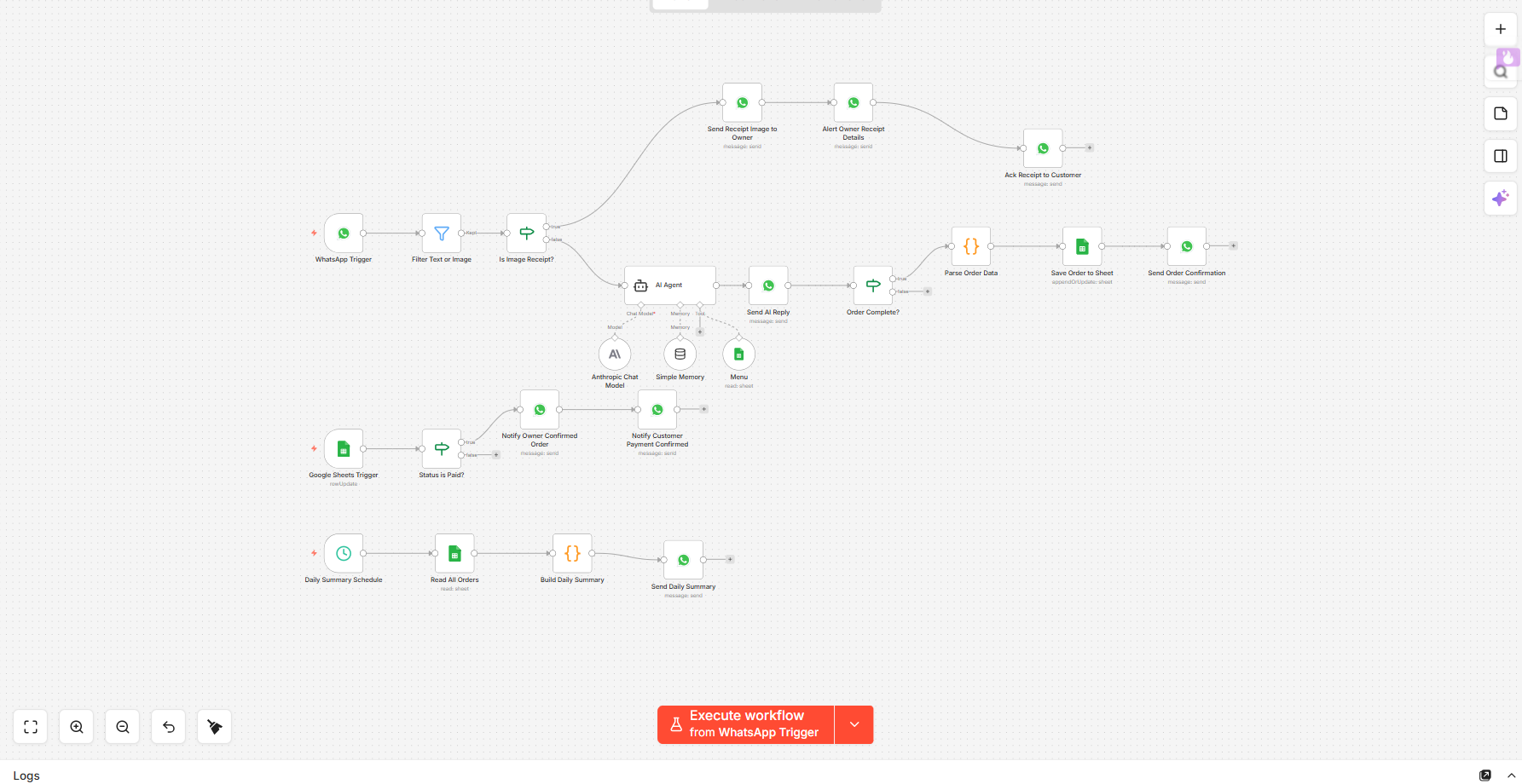Viewport: 1522px width, 784px height.
Task: Open the AI assistant sparkle button
Action: [1501, 199]
